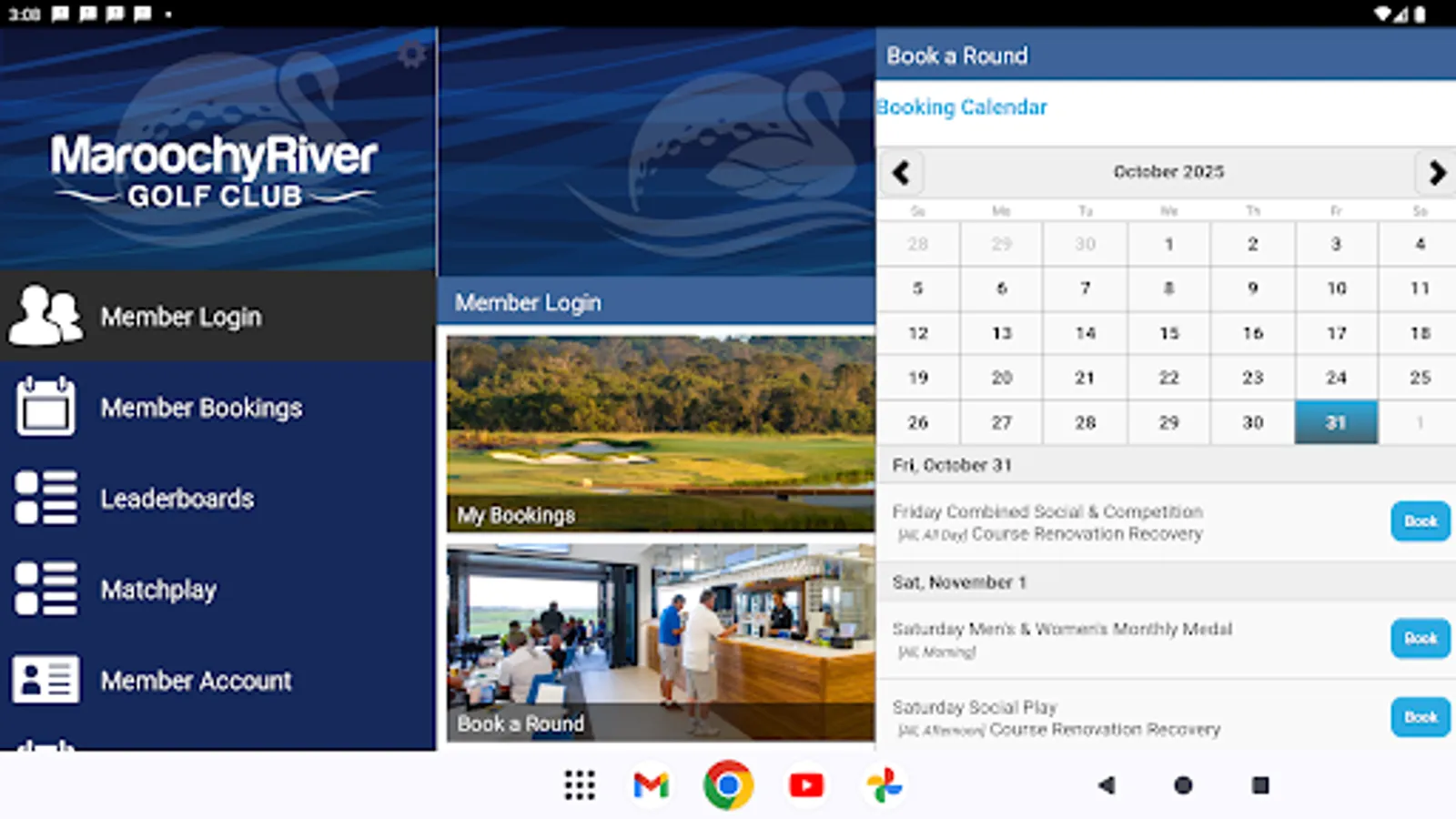This screenshot has width=1456, height=819.
Task: Select October 26 in the calendar
Action: (918, 422)
